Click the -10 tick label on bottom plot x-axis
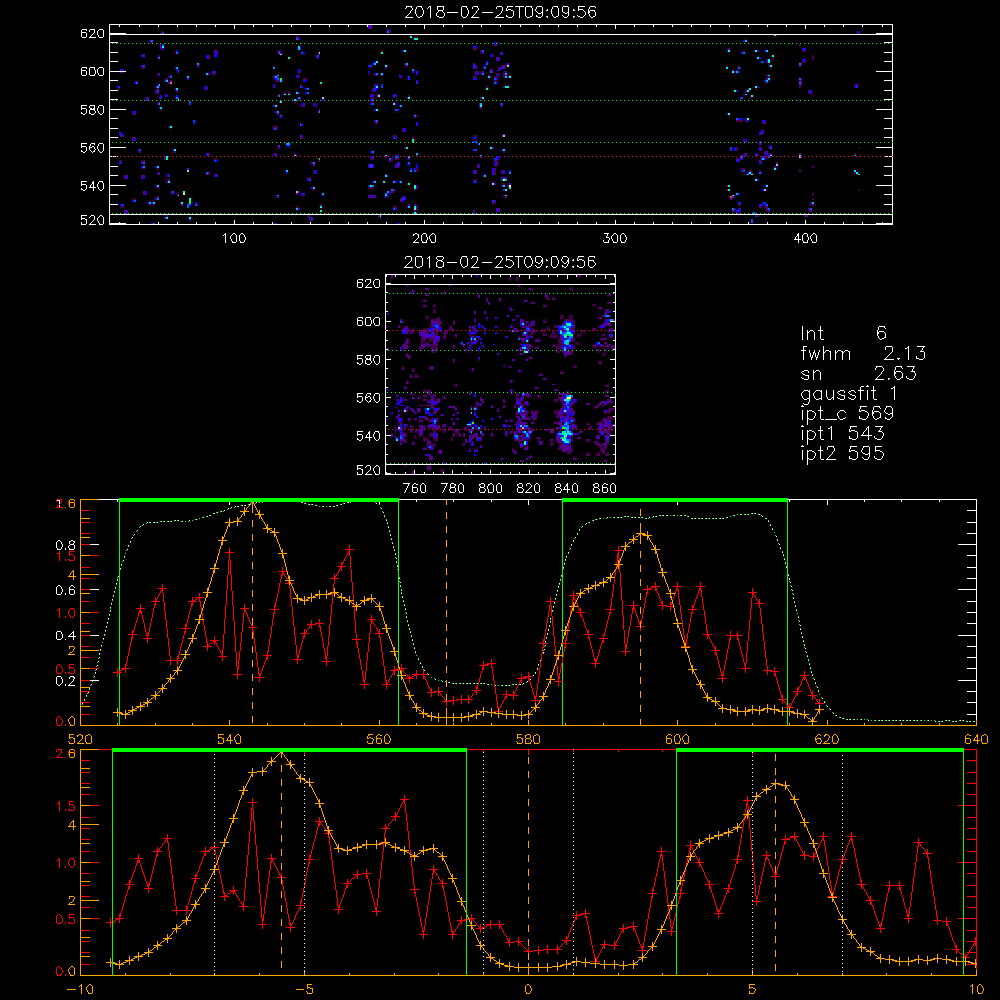Image resolution: width=1000 pixels, height=1000 pixels. 80,990
